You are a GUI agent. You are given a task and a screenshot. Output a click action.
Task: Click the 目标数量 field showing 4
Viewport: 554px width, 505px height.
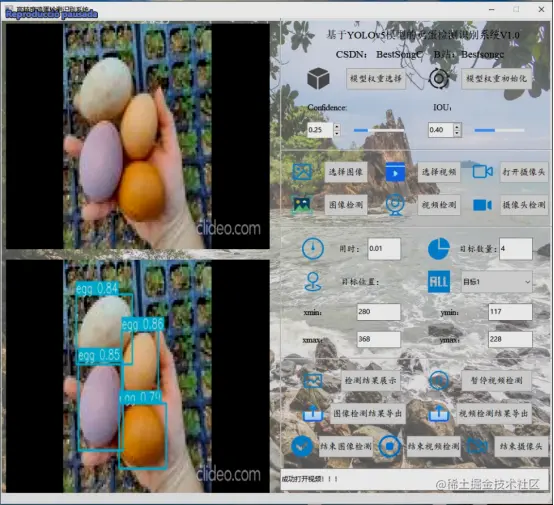(x=515, y=248)
